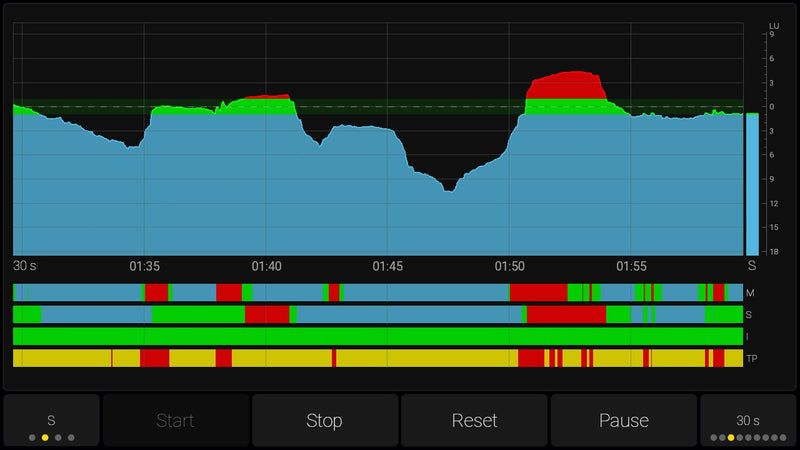The height and width of the screenshot is (450, 800).
Task: Click the I label next to the green bar
Action: [751, 337]
